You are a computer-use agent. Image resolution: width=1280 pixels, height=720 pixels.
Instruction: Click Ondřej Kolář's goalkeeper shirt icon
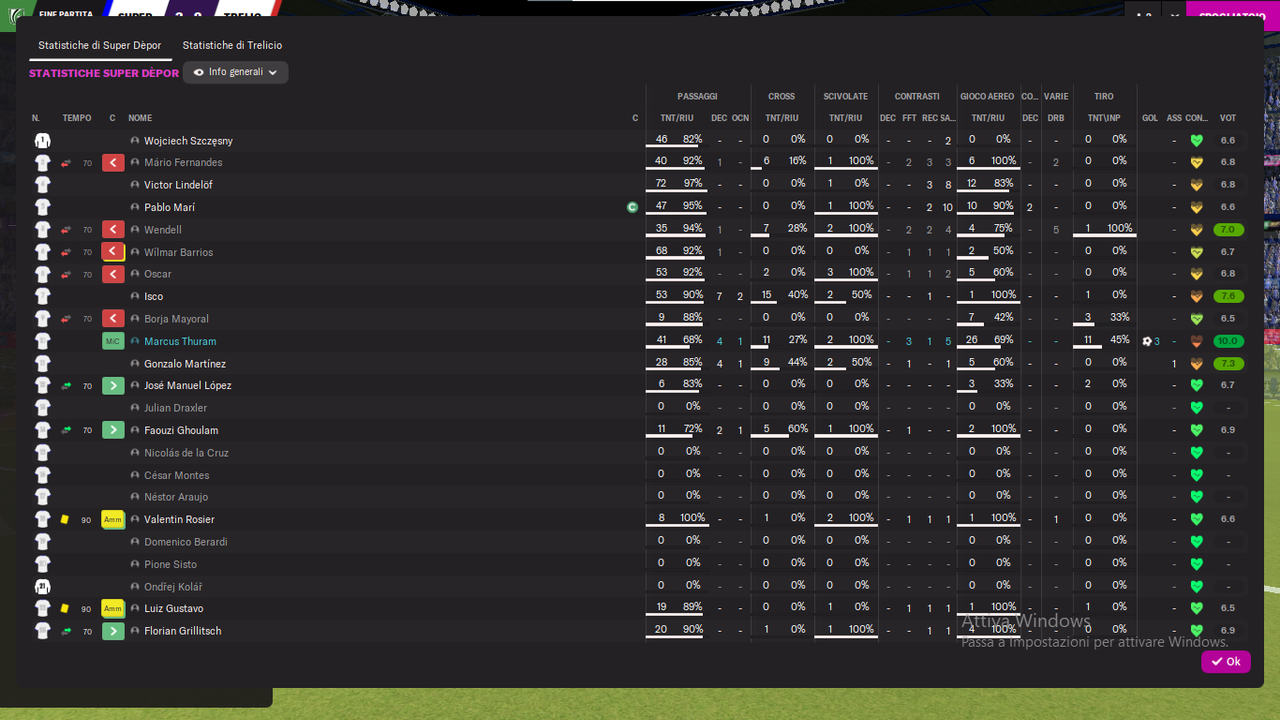click(x=42, y=587)
